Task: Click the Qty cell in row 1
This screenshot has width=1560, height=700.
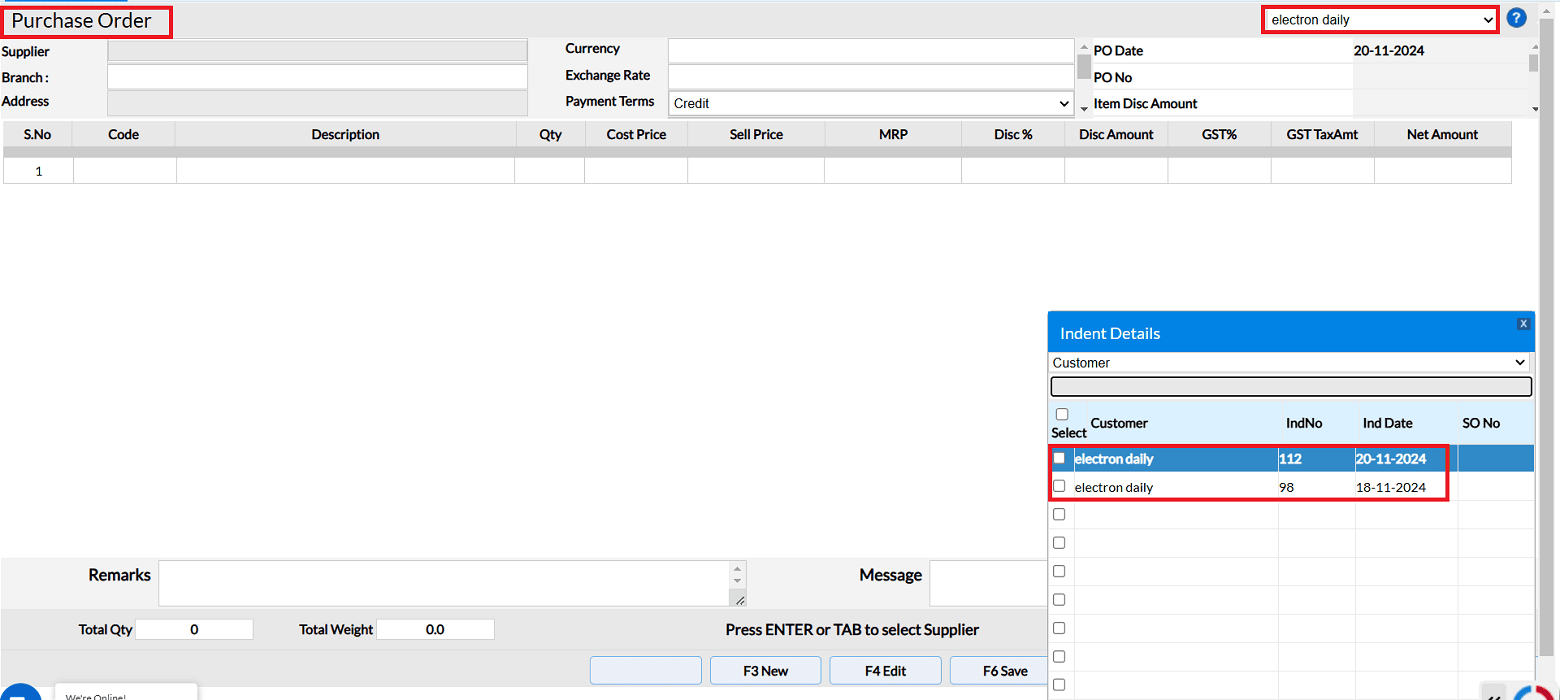Action: 550,171
